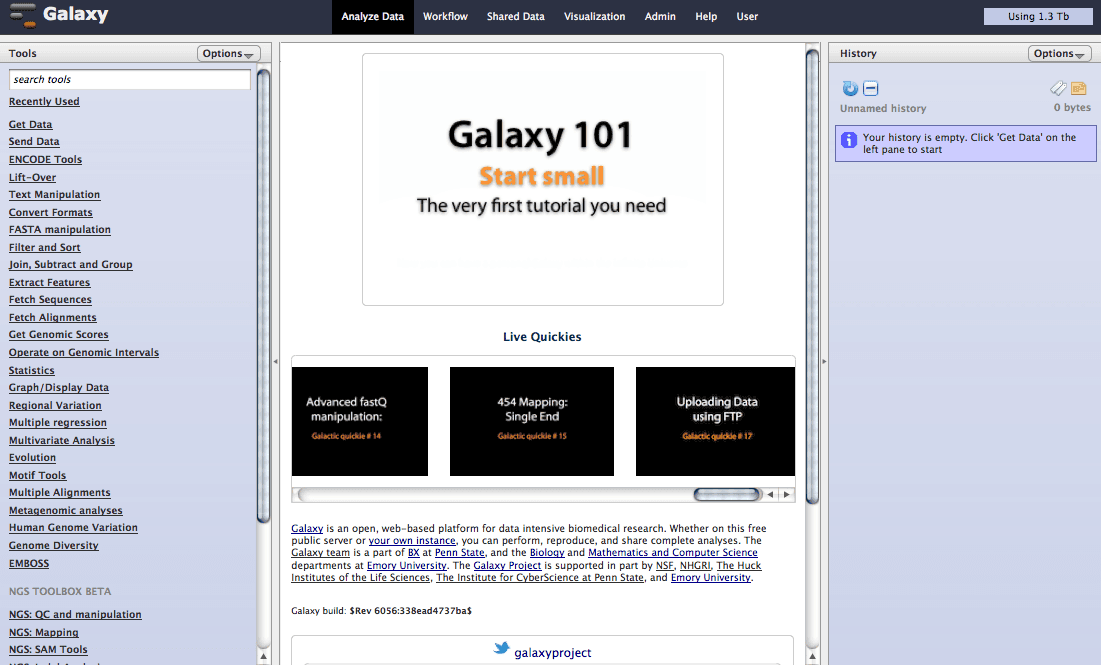Click the Tools panel vertical scrollbar
This screenshot has height=665, width=1101.
click(264, 295)
